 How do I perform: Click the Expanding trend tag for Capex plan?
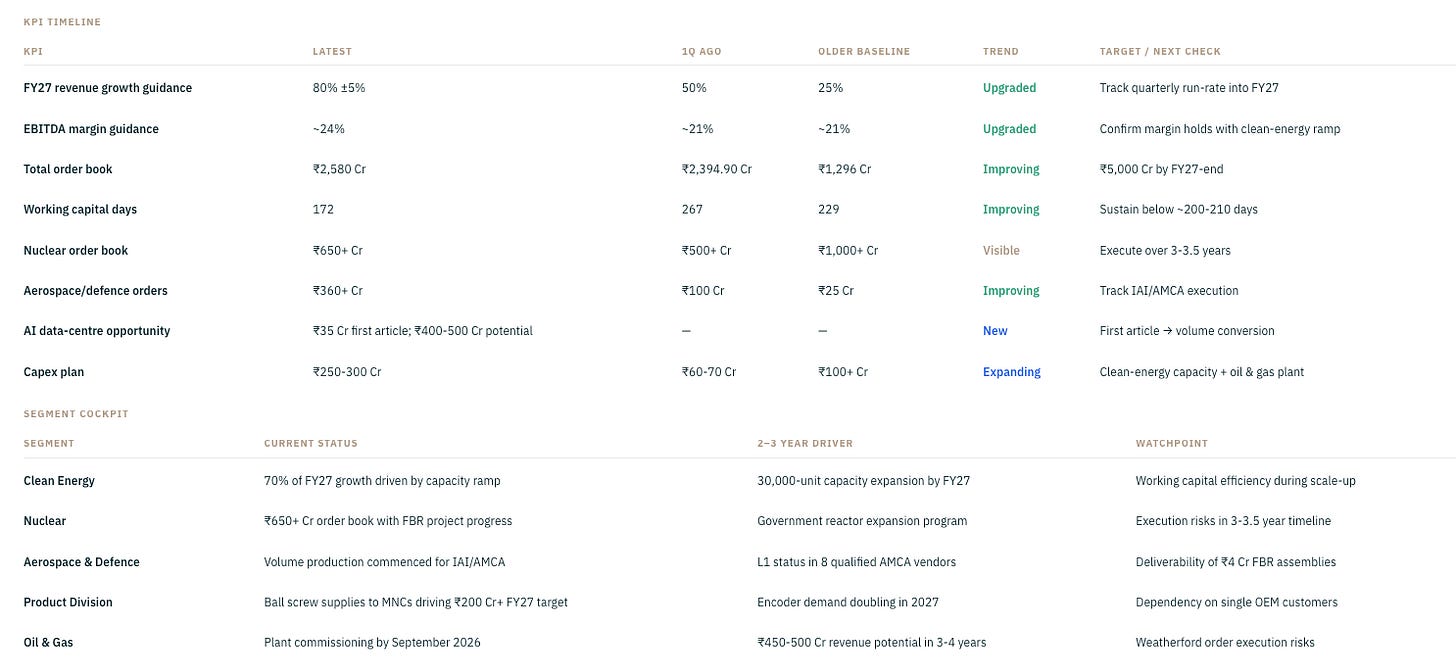pos(1011,372)
